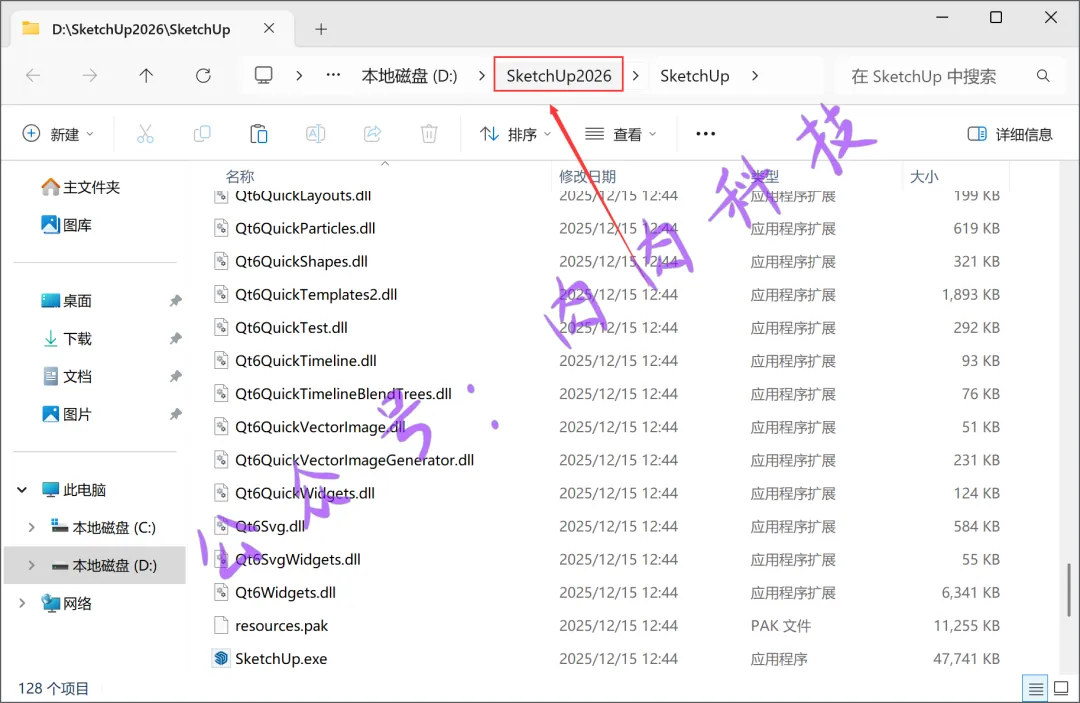Click the Copy icon in toolbar
Screen dimensions: 1080x703
tap(202, 134)
